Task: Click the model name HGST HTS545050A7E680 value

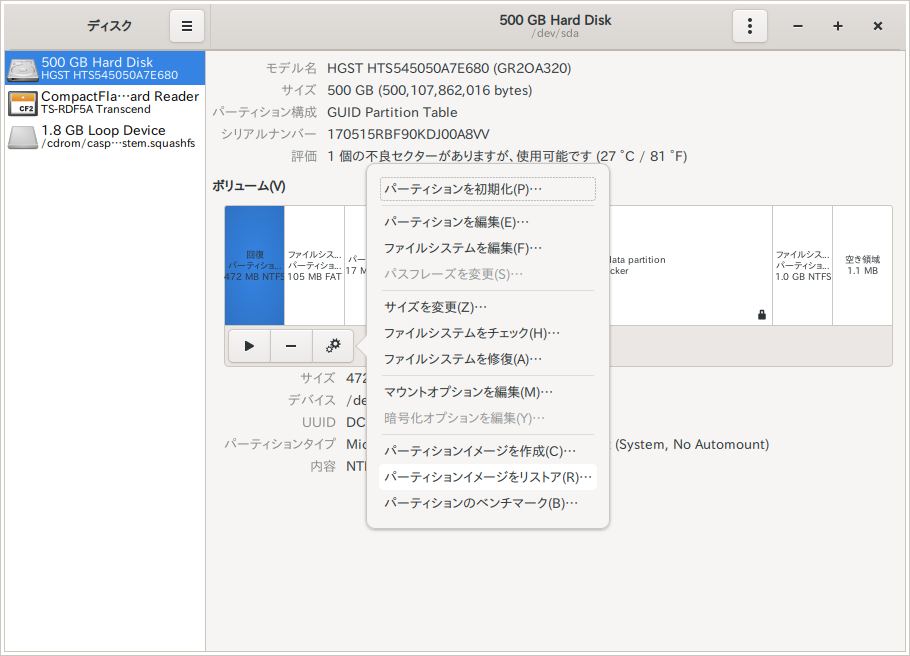Action: (449, 69)
